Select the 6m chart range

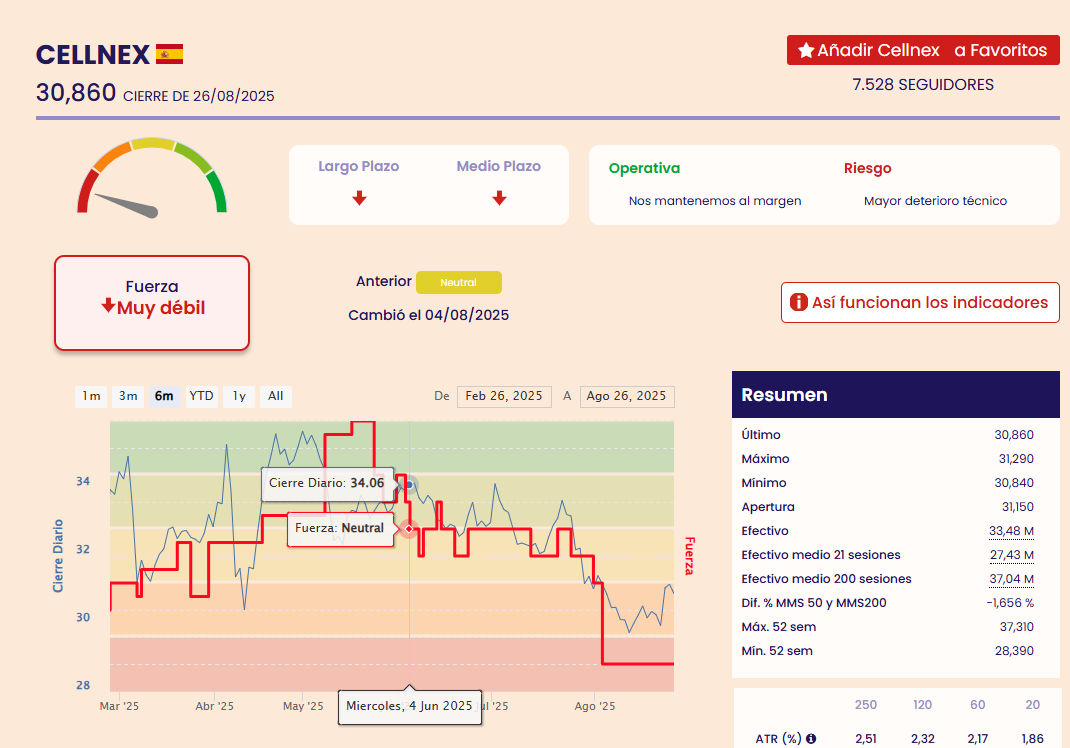pyautogui.click(x=164, y=397)
